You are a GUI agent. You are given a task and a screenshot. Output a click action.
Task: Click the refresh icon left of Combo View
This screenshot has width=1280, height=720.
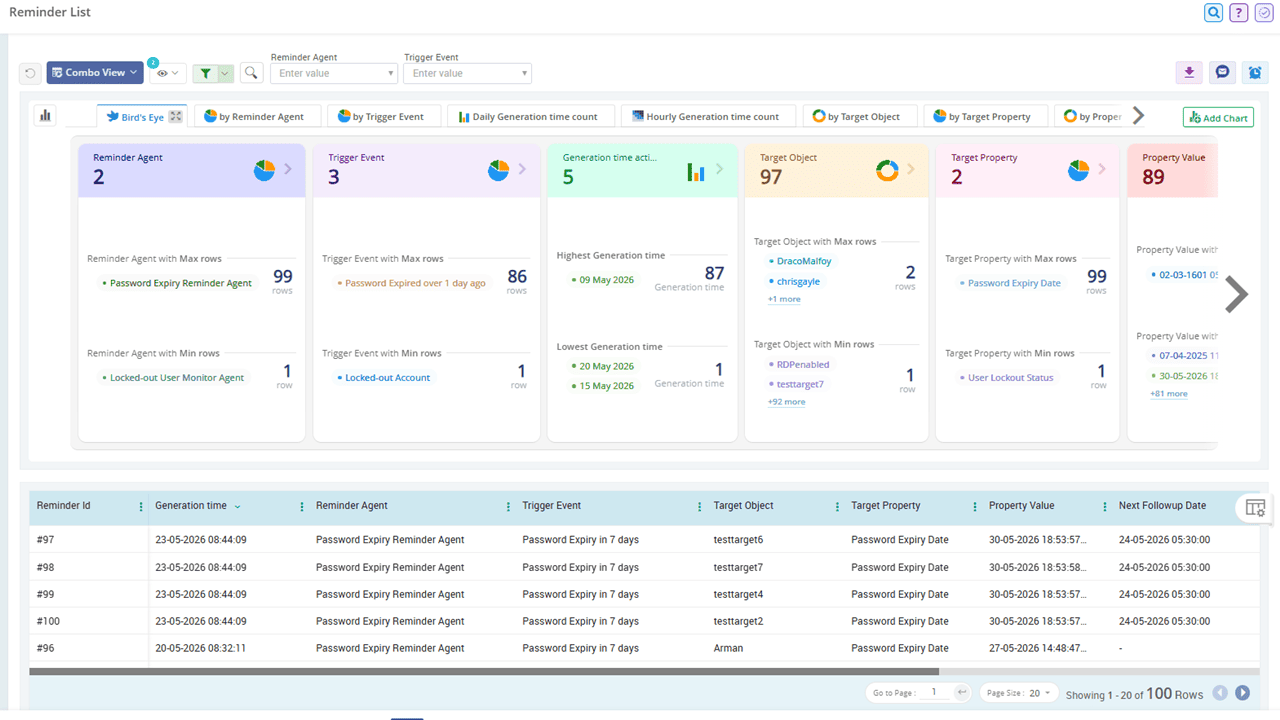pos(30,73)
